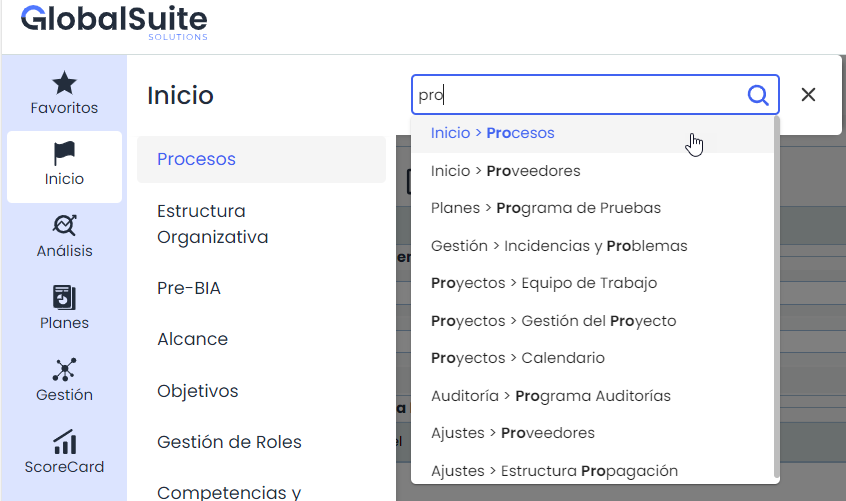
Task: Select 'Auditoría > Programa Auditorías' result
Action: point(551,396)
